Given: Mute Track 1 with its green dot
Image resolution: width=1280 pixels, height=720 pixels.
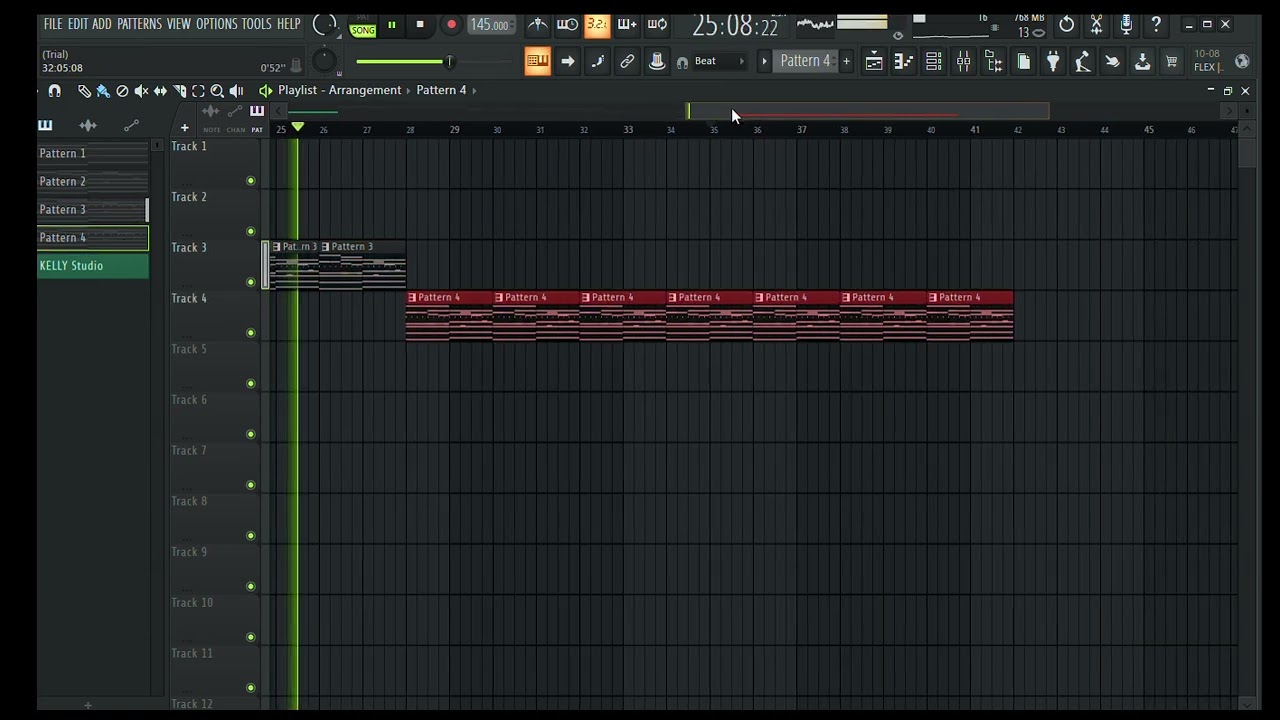Looking at the screenshot, I should (x=251, y=181).
